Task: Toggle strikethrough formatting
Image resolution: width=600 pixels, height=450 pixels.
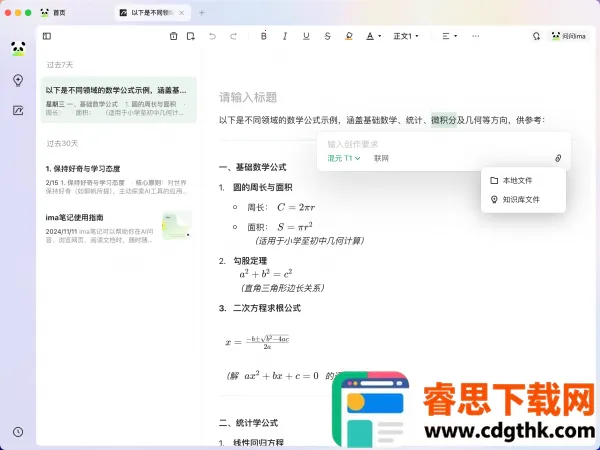Action: tap(327, 36)
